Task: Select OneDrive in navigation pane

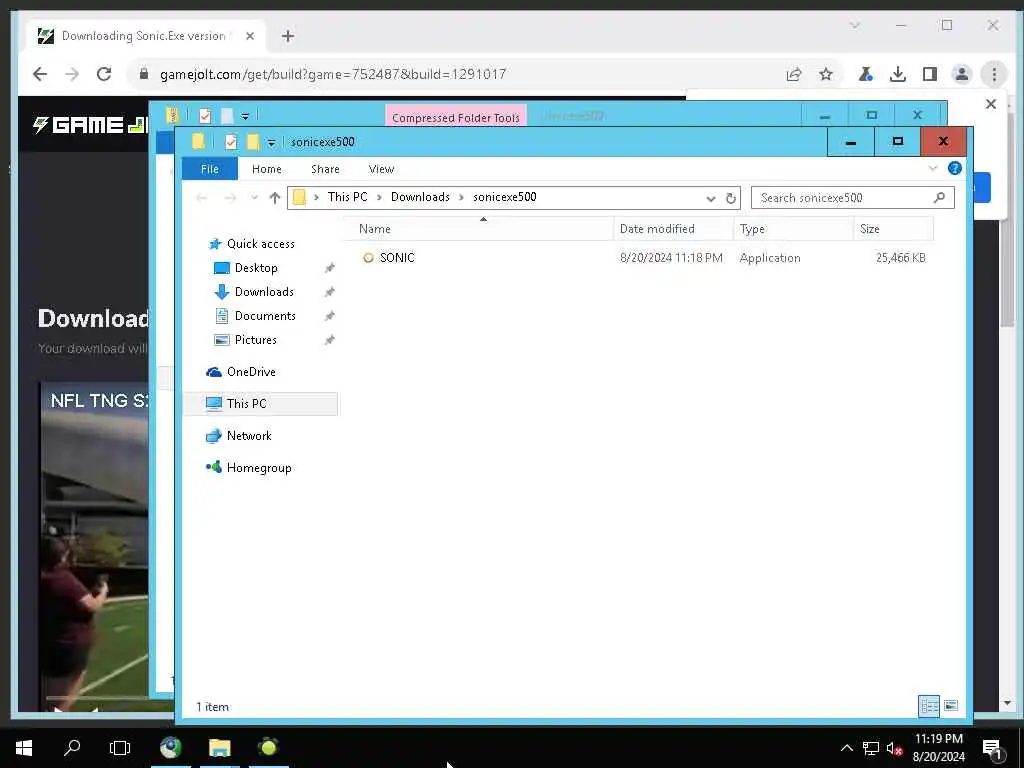Action: 251,372
